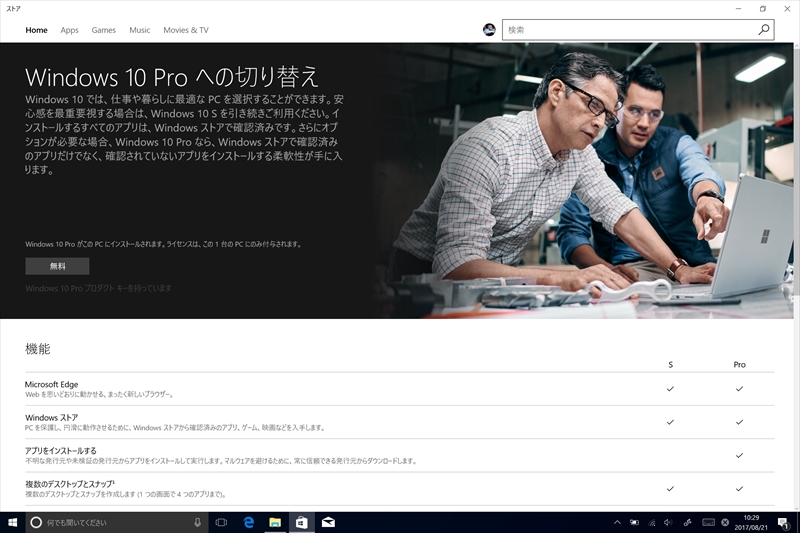Viewport: 800px width, 533px height.
Task: Launch Microsoft Edge from taskbar
Action: coord(248,522)
